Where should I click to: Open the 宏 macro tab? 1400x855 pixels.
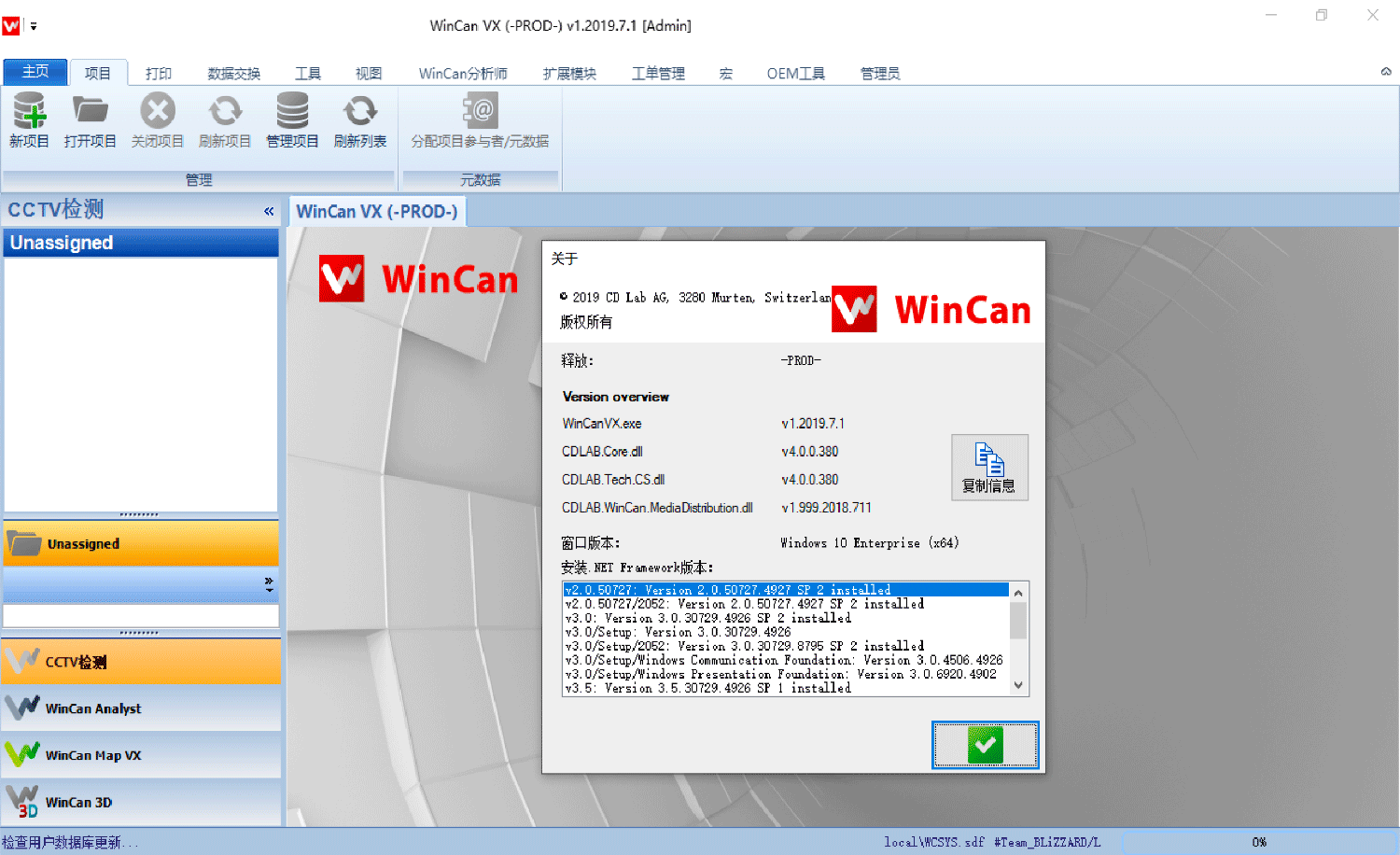(x=726, y=74)
